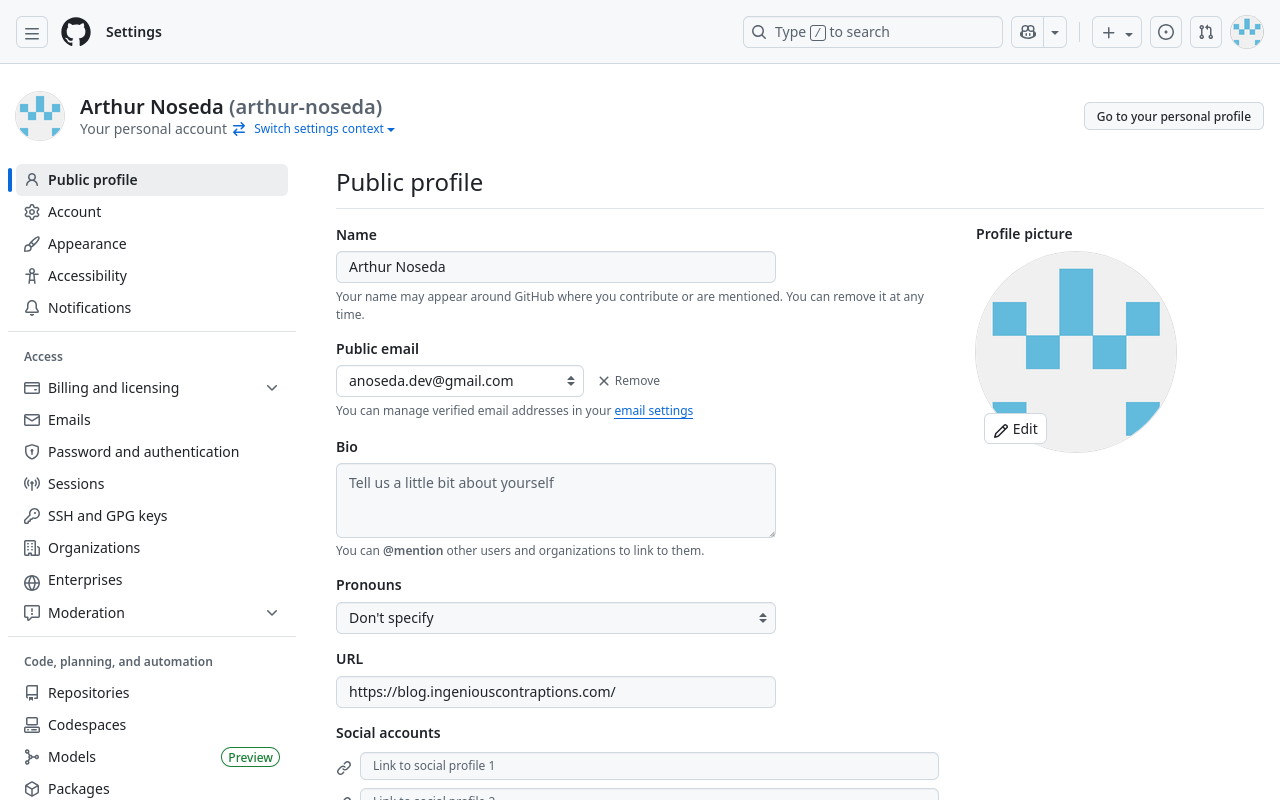Image resolution: width=1280 pixels, height=800 pixels.
Task: Click the email settings link
Action: point(653,410)
